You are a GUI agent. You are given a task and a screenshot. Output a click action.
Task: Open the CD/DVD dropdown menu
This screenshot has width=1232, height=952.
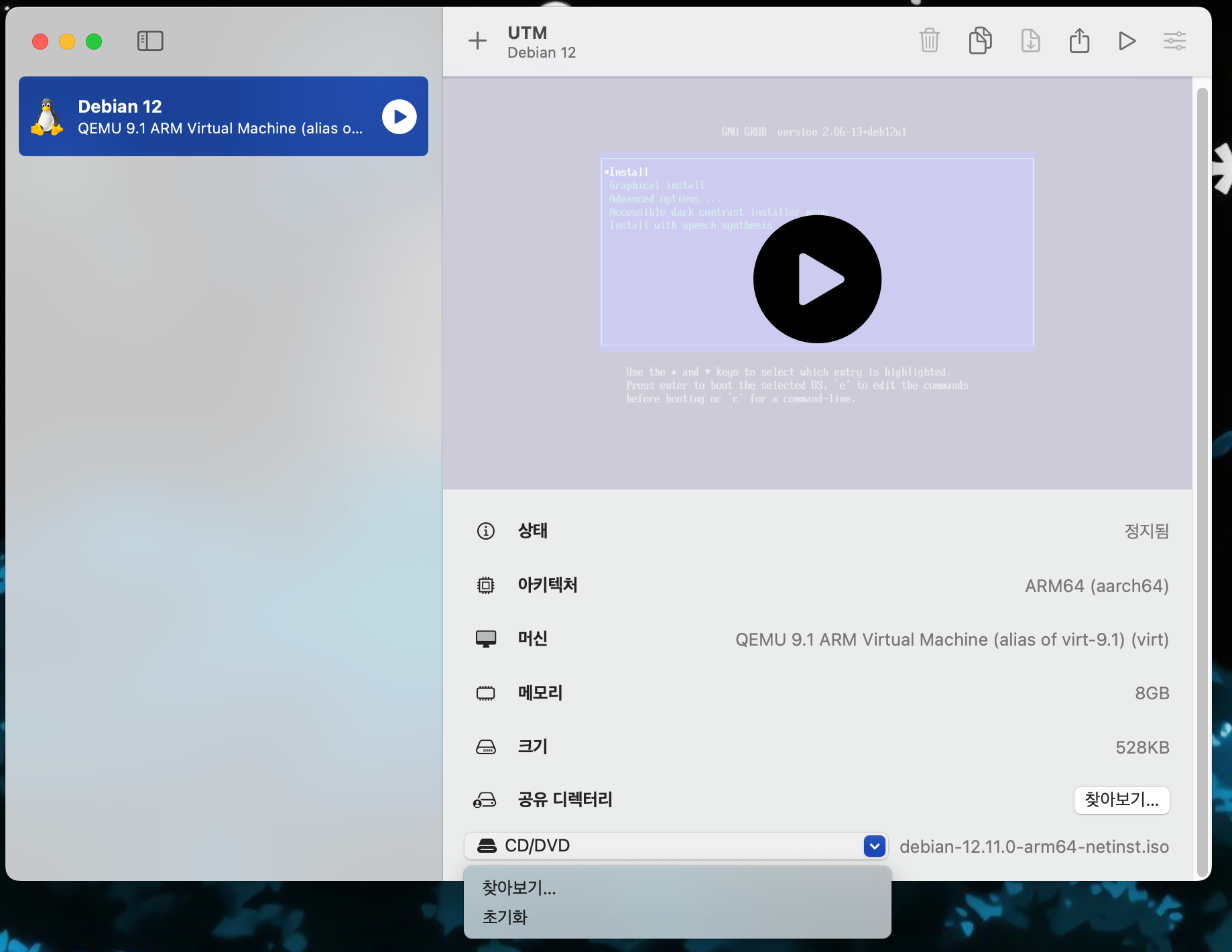click(x=676, y=846)
